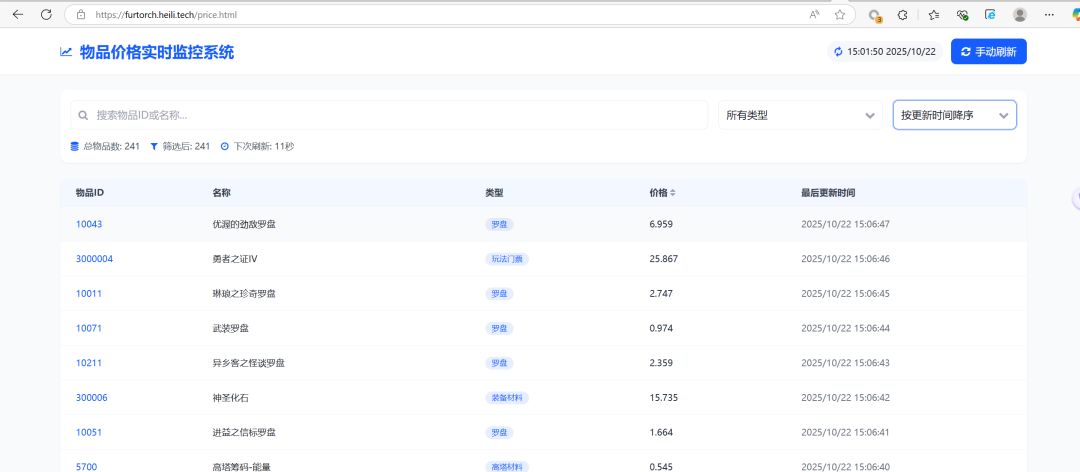This screenshot has width=1080, height=472.
Task: Click the 最后更新时间 column header
Action: tap(828, 193)
